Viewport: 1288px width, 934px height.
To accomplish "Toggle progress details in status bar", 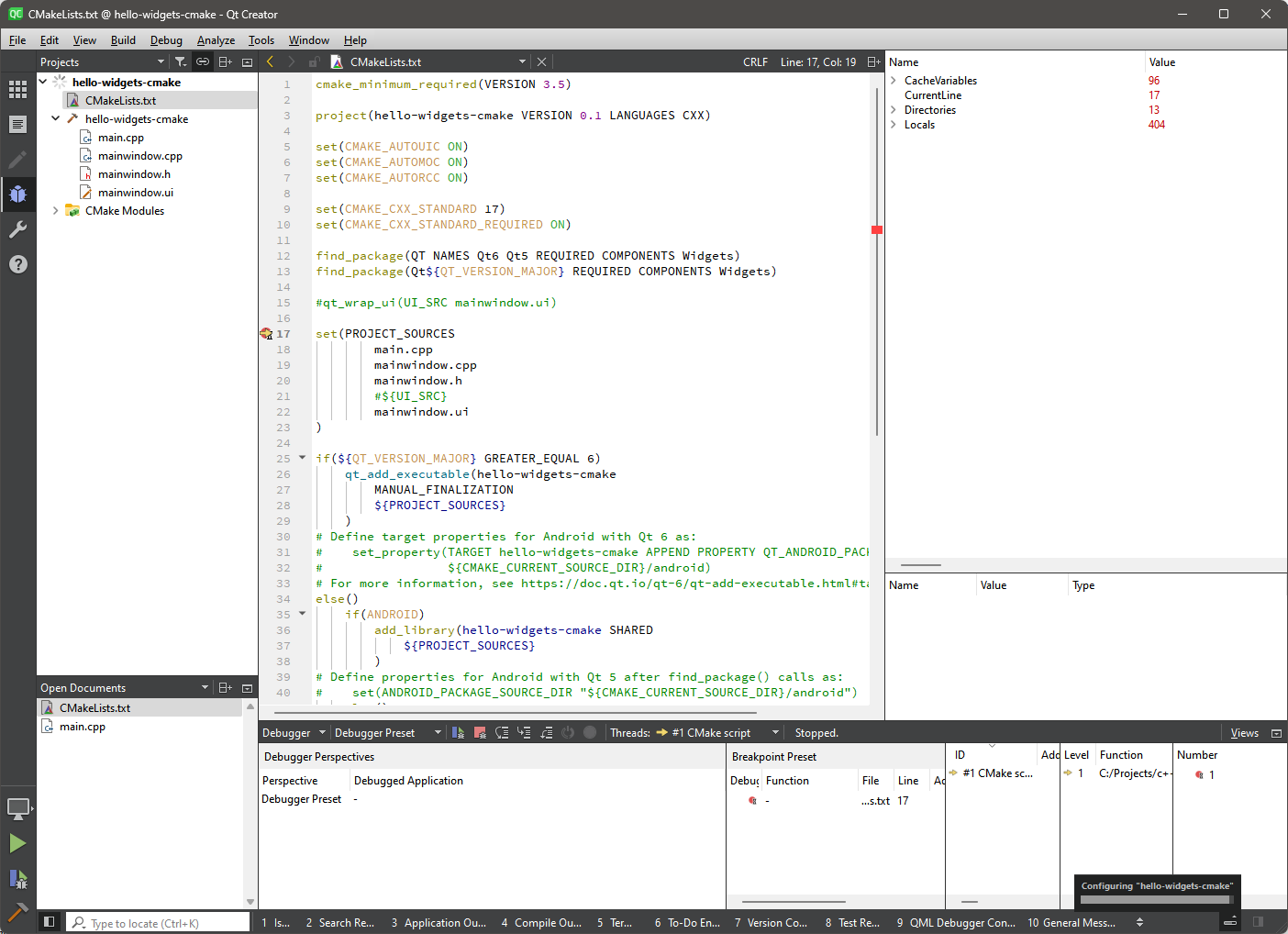I will pos(1230,921).
